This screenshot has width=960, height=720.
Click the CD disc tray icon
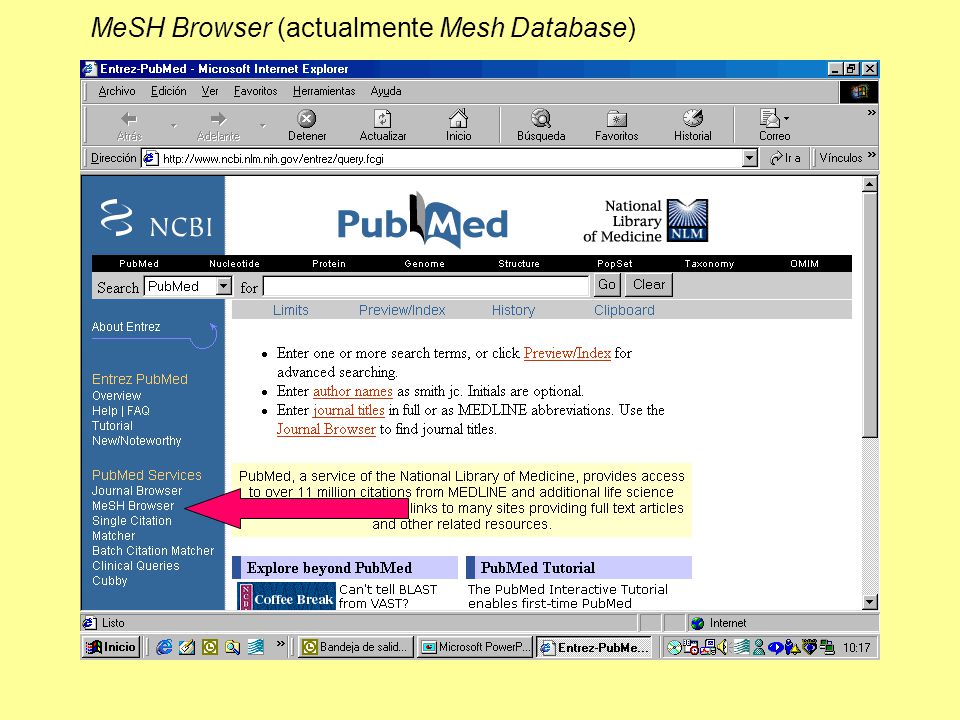click(x=673, y=647)
